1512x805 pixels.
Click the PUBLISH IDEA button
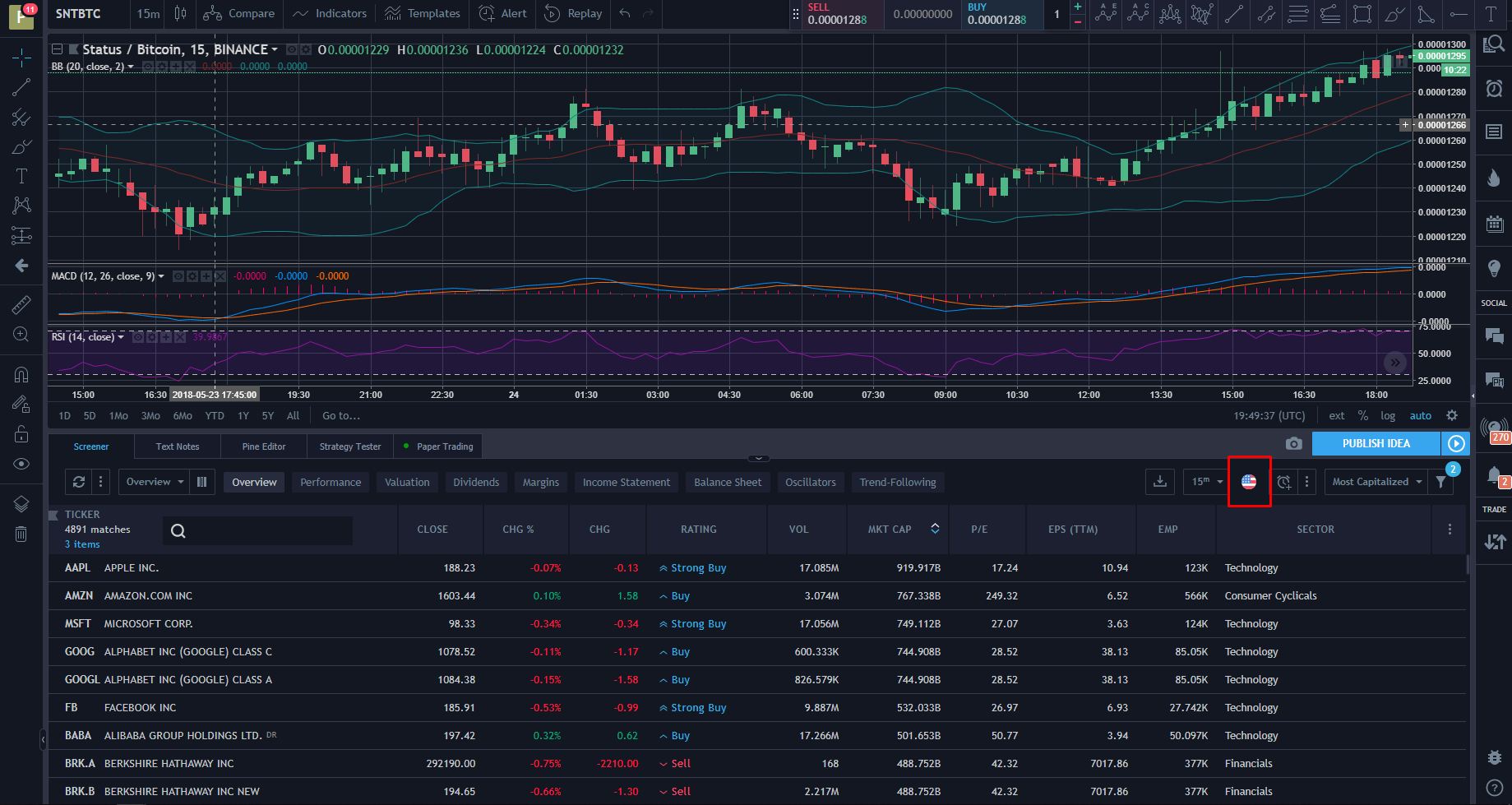click(1376, 443)
